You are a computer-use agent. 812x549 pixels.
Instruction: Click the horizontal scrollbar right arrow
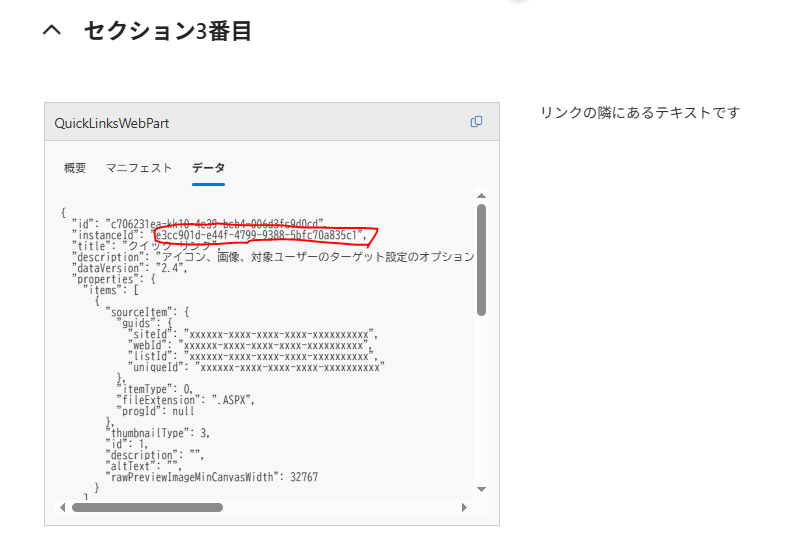[464, 507]
